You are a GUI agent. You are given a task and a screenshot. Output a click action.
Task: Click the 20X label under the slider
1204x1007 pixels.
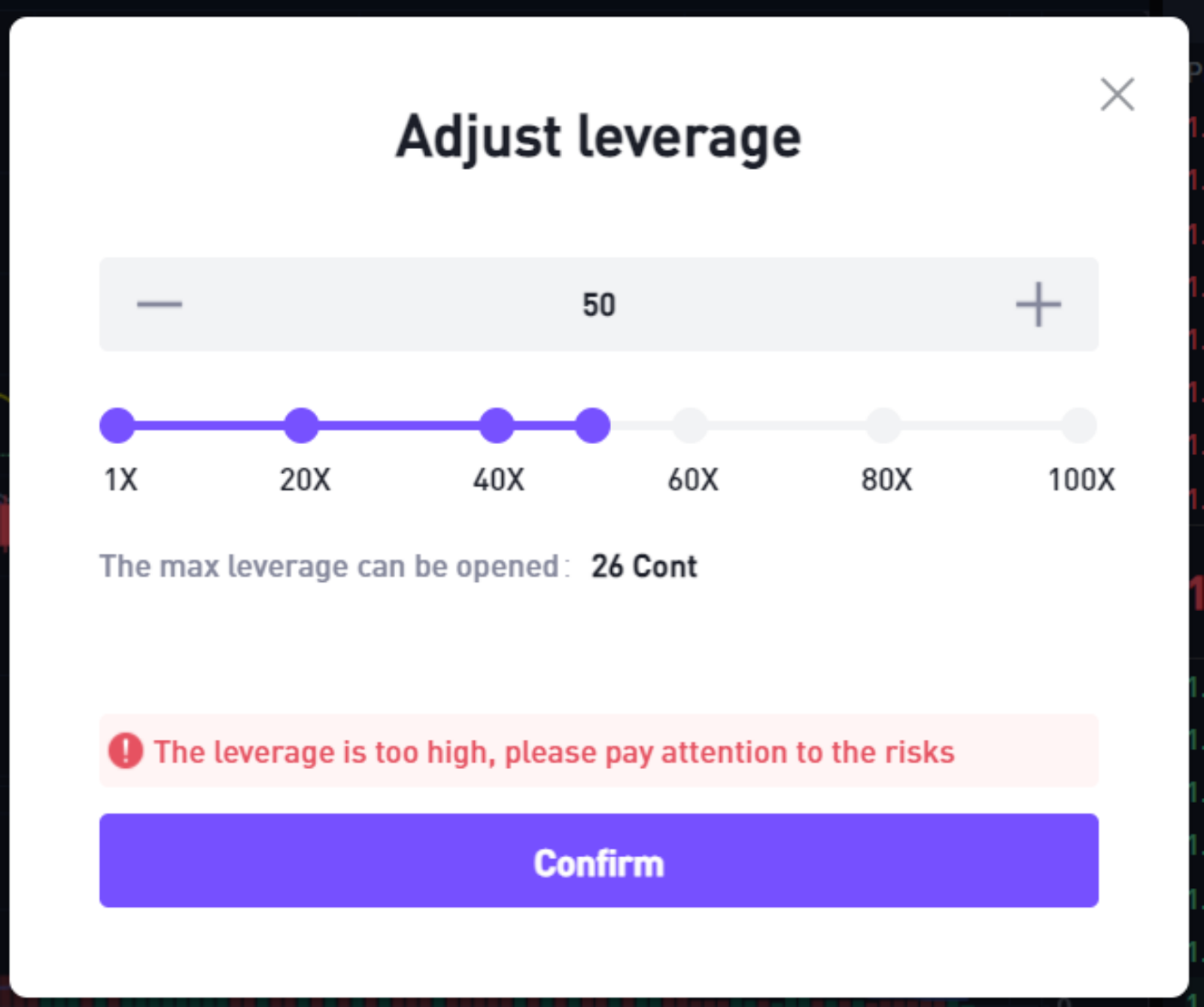click(305, 479)
